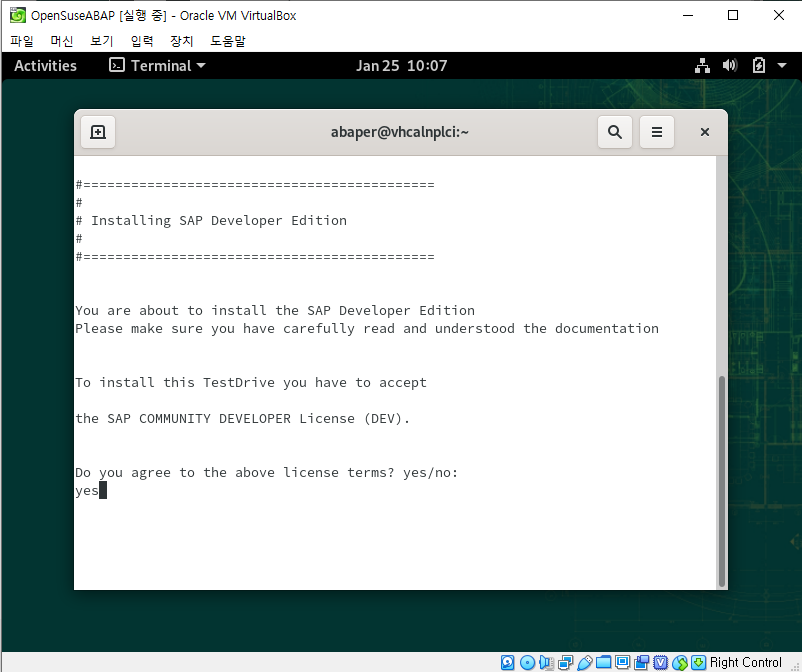
Task: Expand the system menu arrow in top bar
Action: 782,65
